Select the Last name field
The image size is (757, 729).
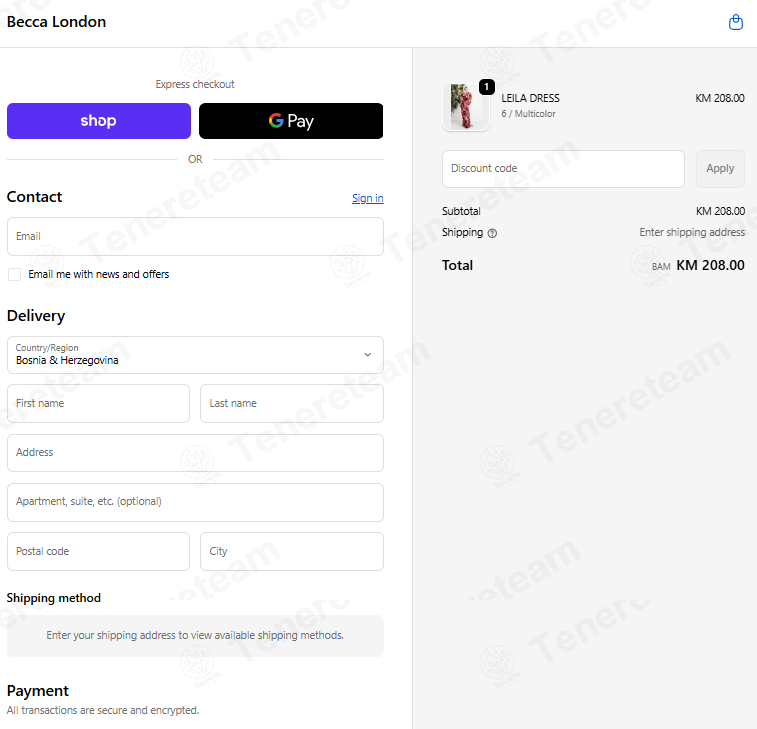pyautogui.click(x=292, y=404)
